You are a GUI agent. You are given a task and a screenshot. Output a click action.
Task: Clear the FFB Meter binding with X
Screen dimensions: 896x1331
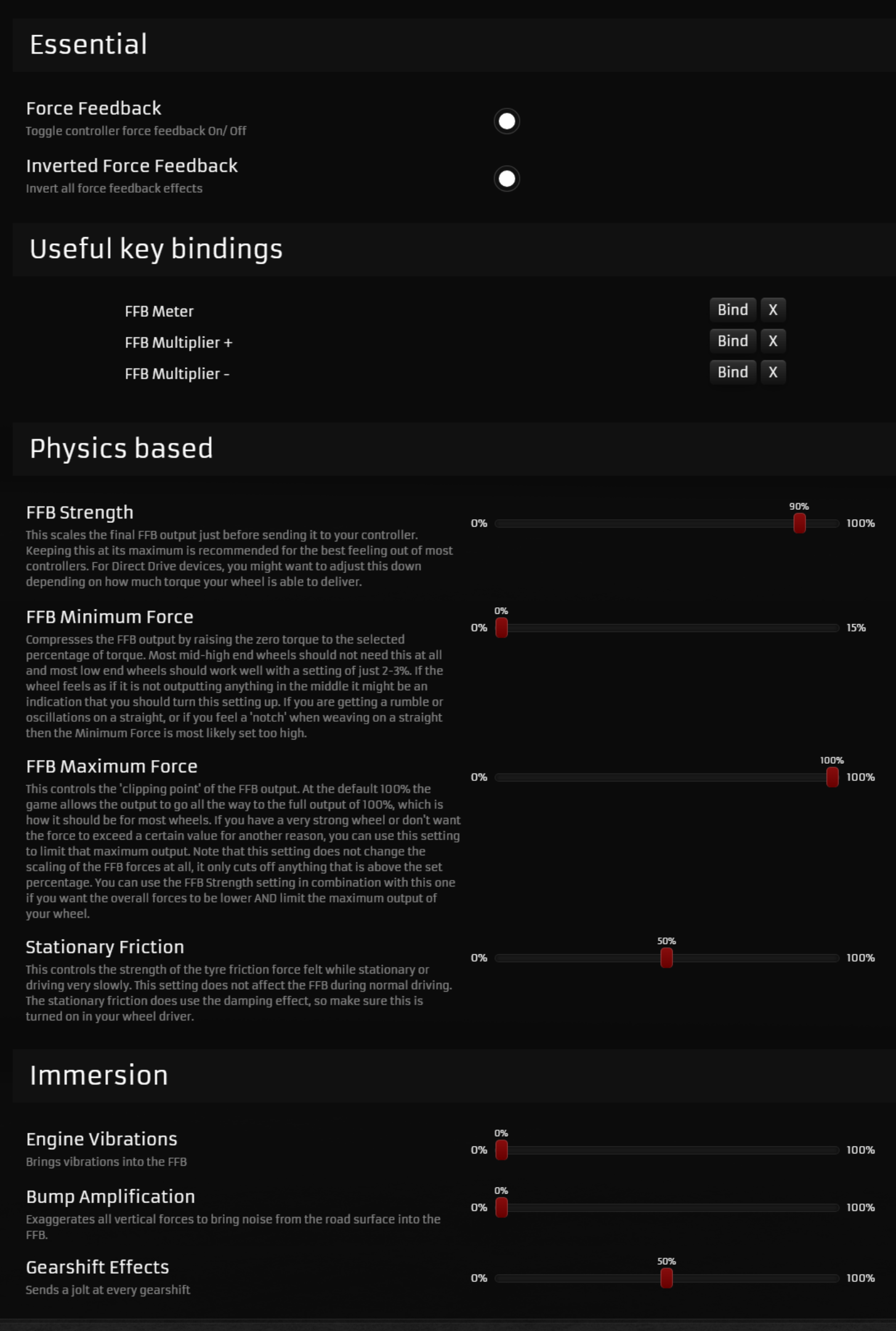[x=773, y=310]
